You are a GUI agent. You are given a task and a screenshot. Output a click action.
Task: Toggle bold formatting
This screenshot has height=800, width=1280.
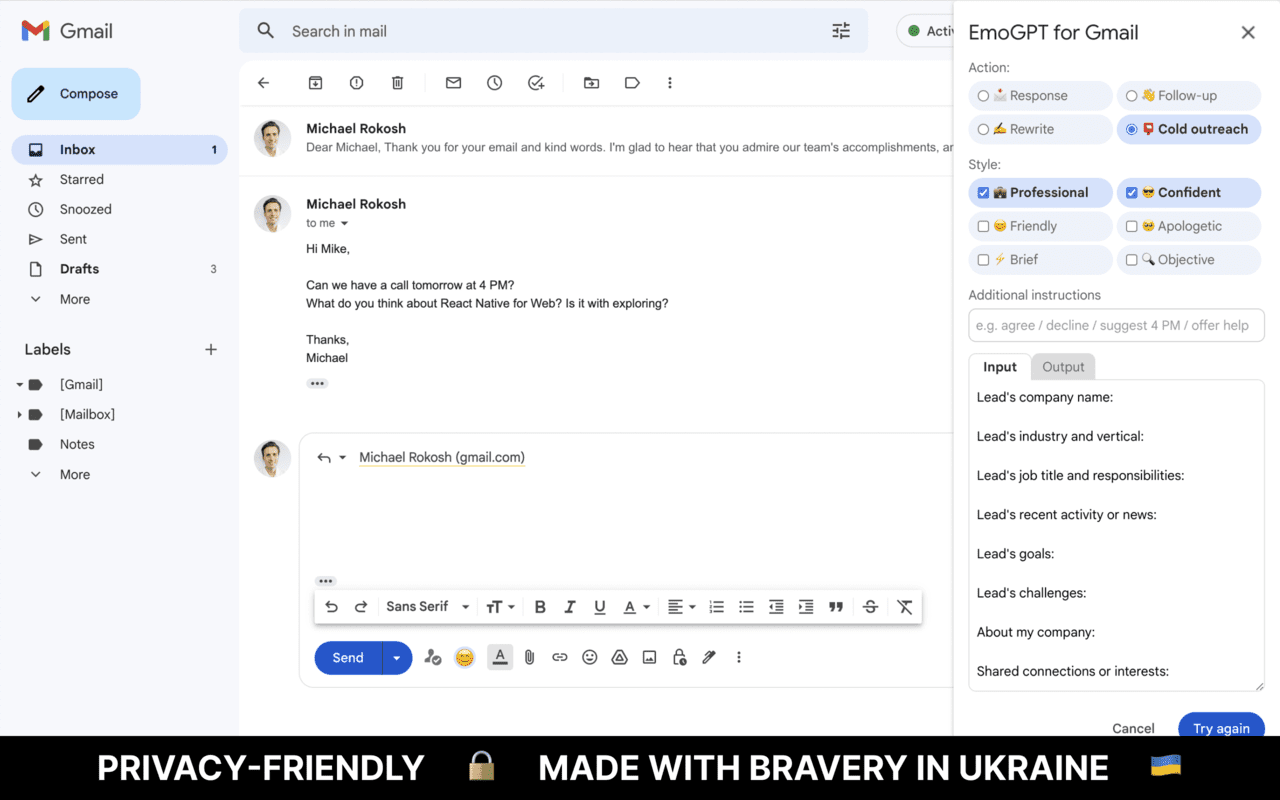tap(540, 607)
